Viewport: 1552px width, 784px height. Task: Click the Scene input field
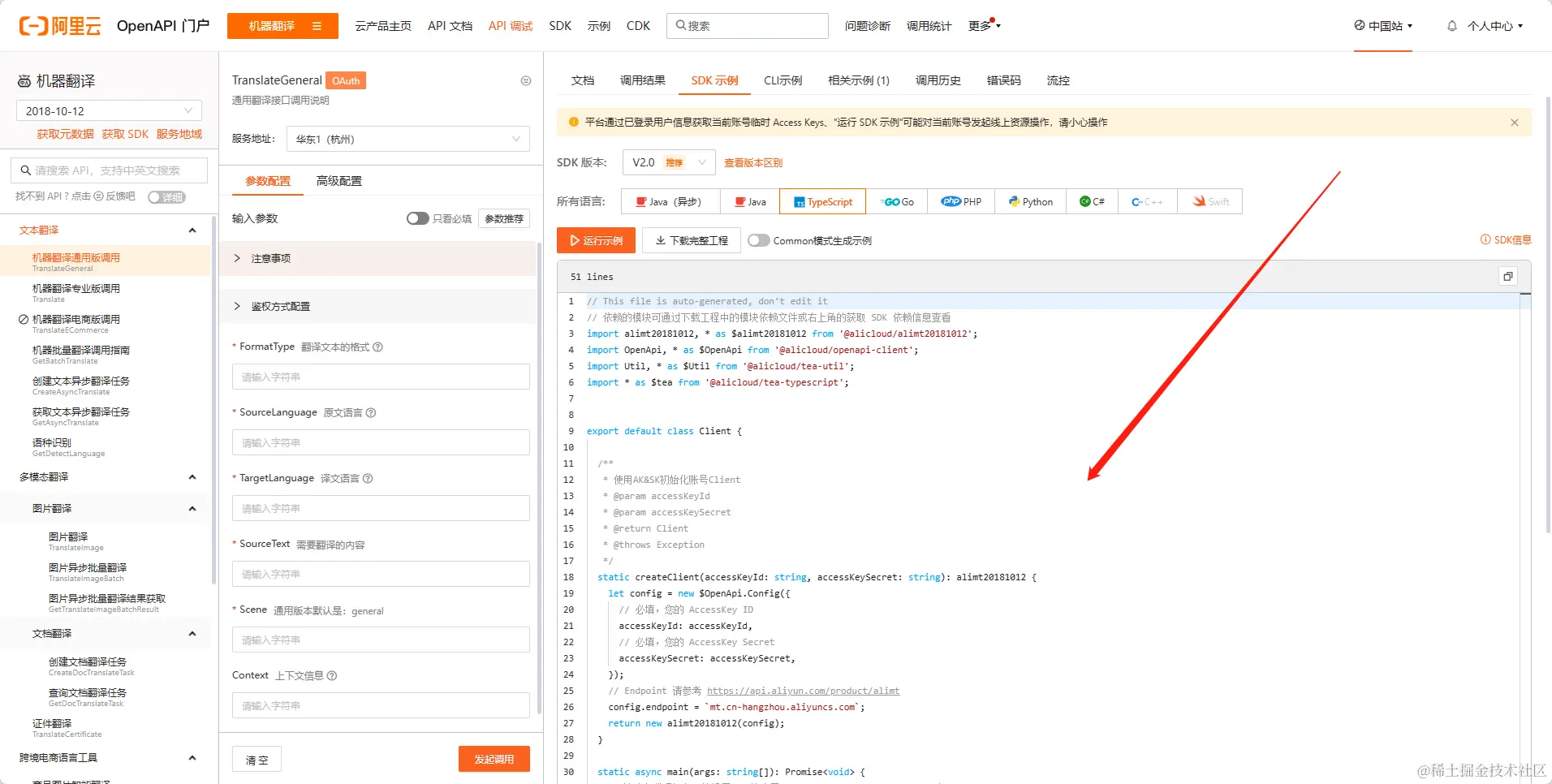(381, 640)
